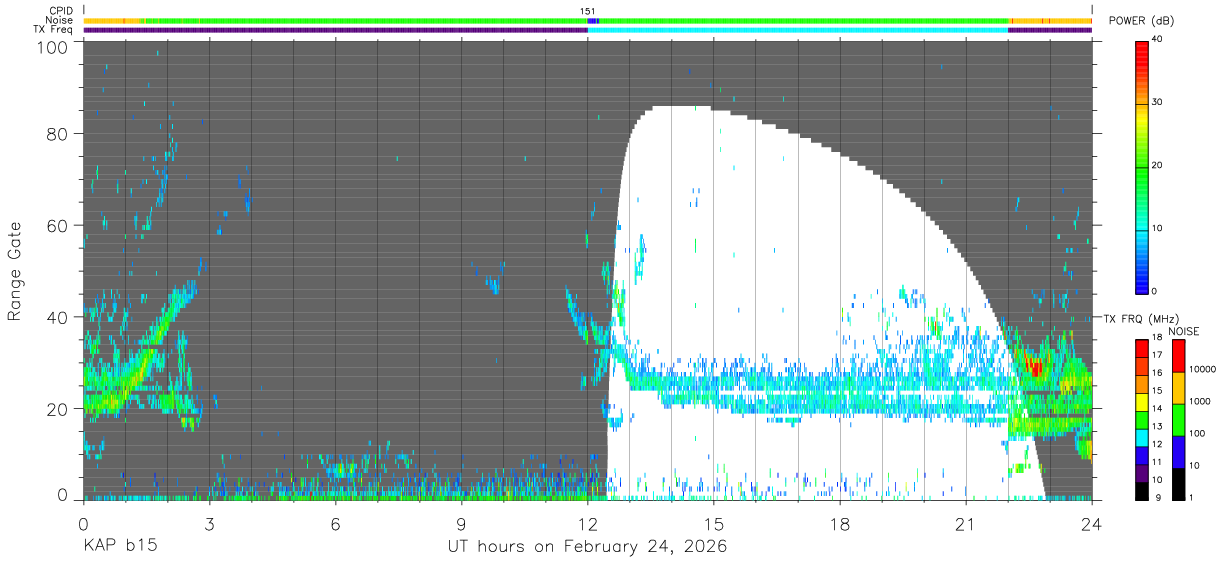Screen dimensions: 1228x567
Task: Click the cyan 12 MHz frequency swatch
Action: click(x=1142, y=437)
